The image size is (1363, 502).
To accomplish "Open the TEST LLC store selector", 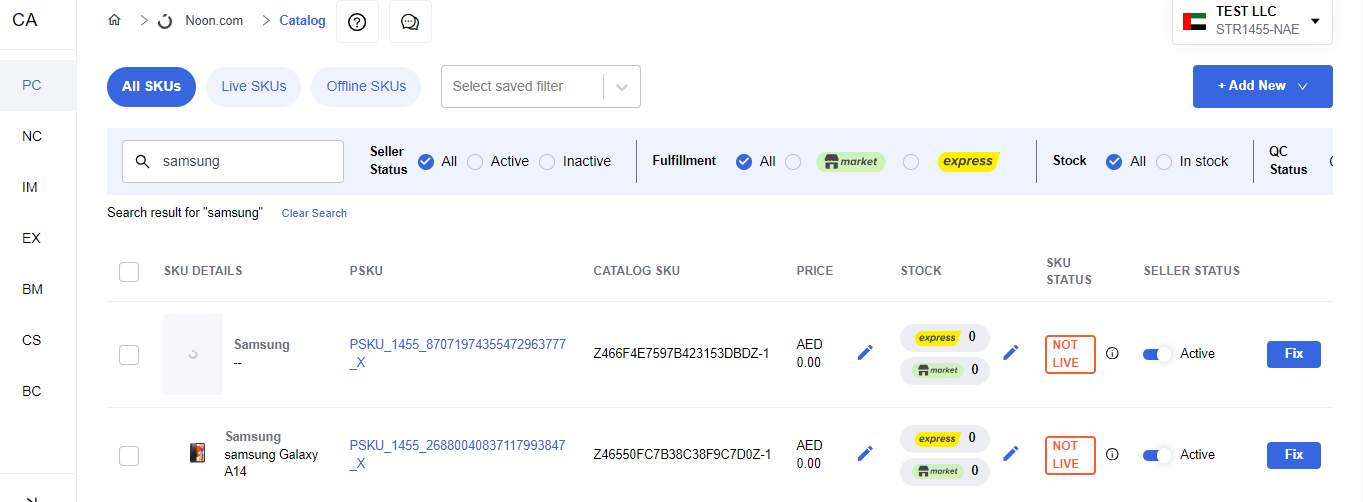I will [x=1252, y=21].
